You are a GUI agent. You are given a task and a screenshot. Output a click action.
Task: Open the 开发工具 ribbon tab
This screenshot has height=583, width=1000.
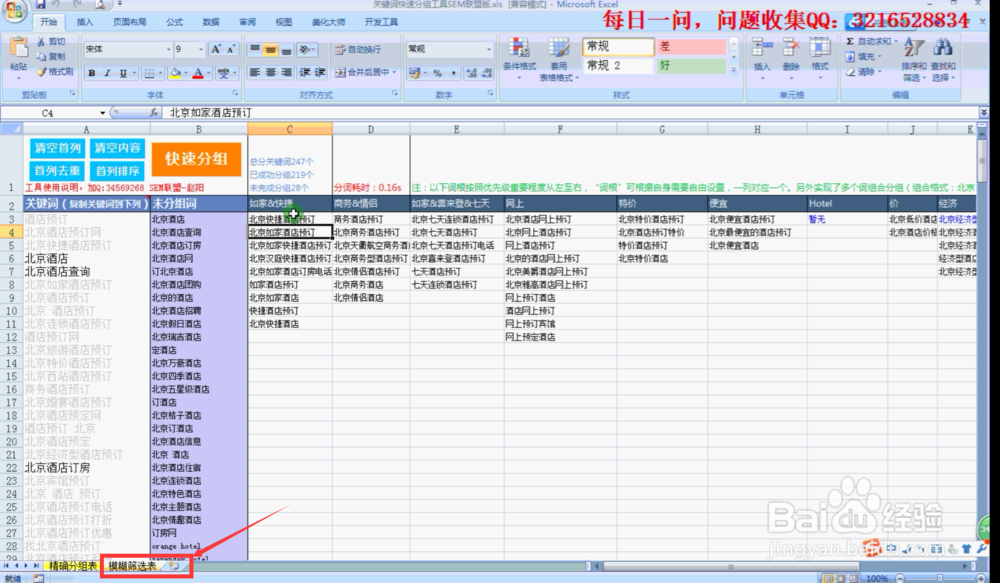(381, 22)
